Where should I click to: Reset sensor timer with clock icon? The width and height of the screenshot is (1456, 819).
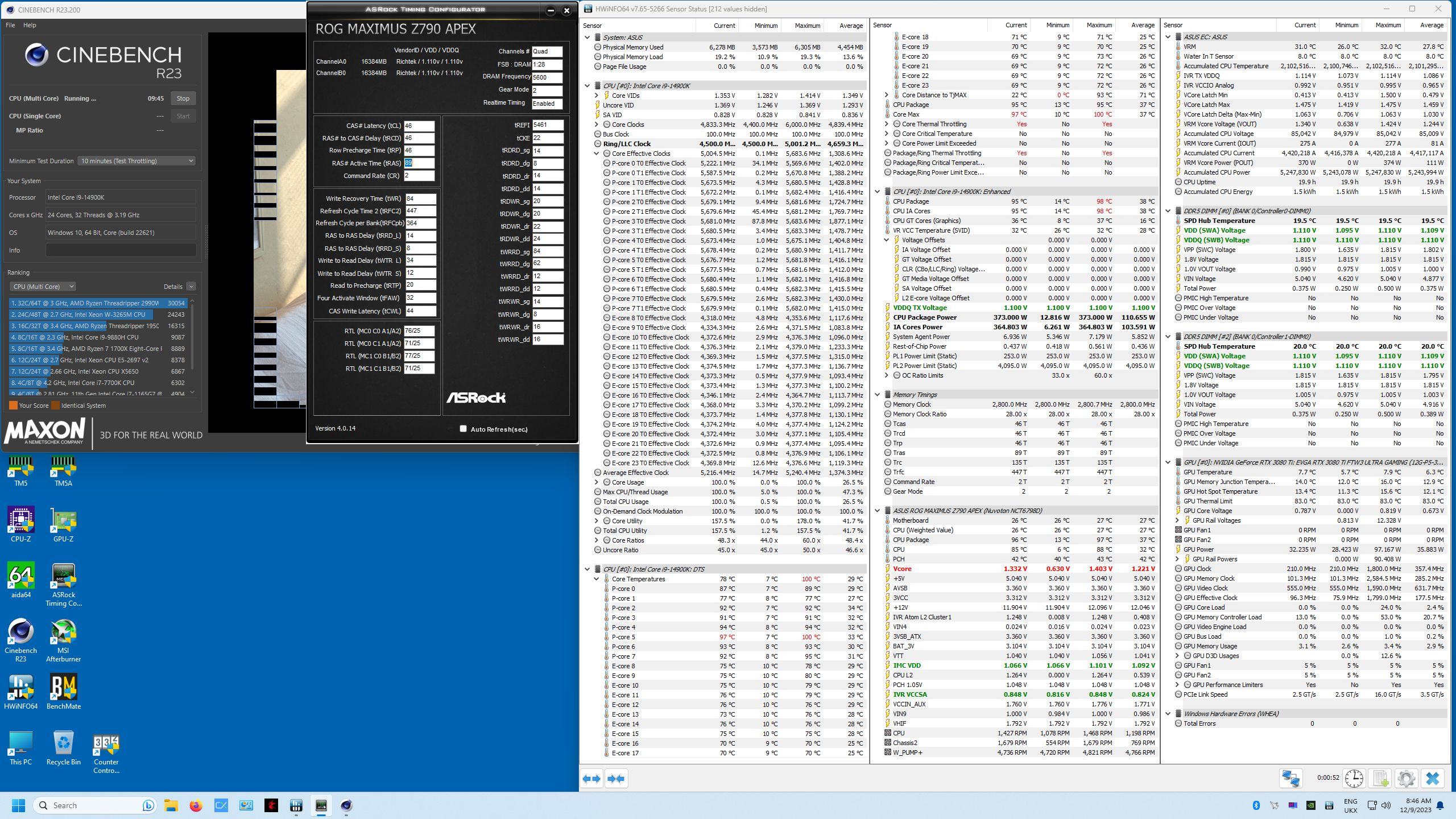[1354, 779]
